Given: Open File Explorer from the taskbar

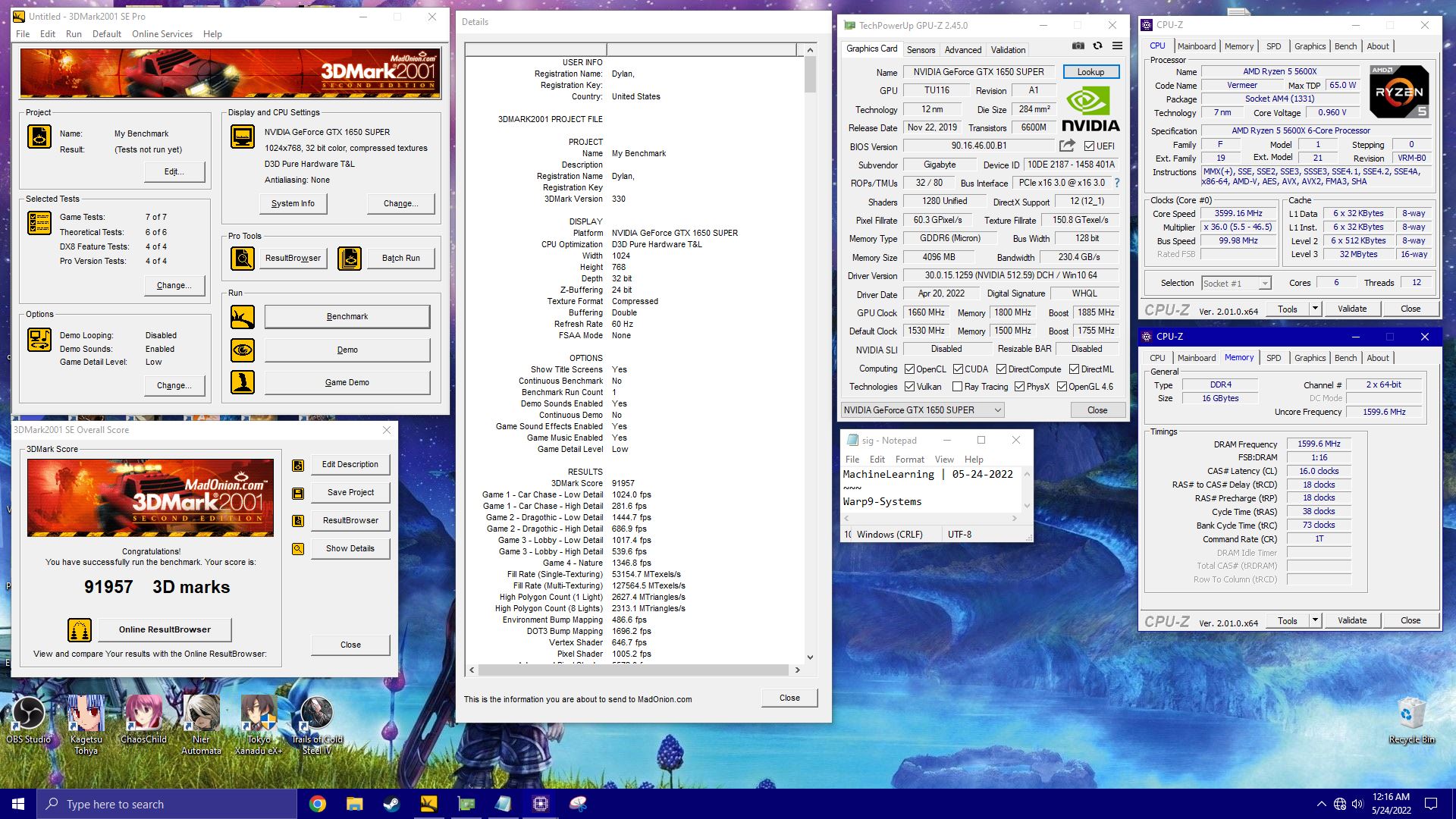Looking at the screenshot, I should pyautogui.click(x=354, y=804).
